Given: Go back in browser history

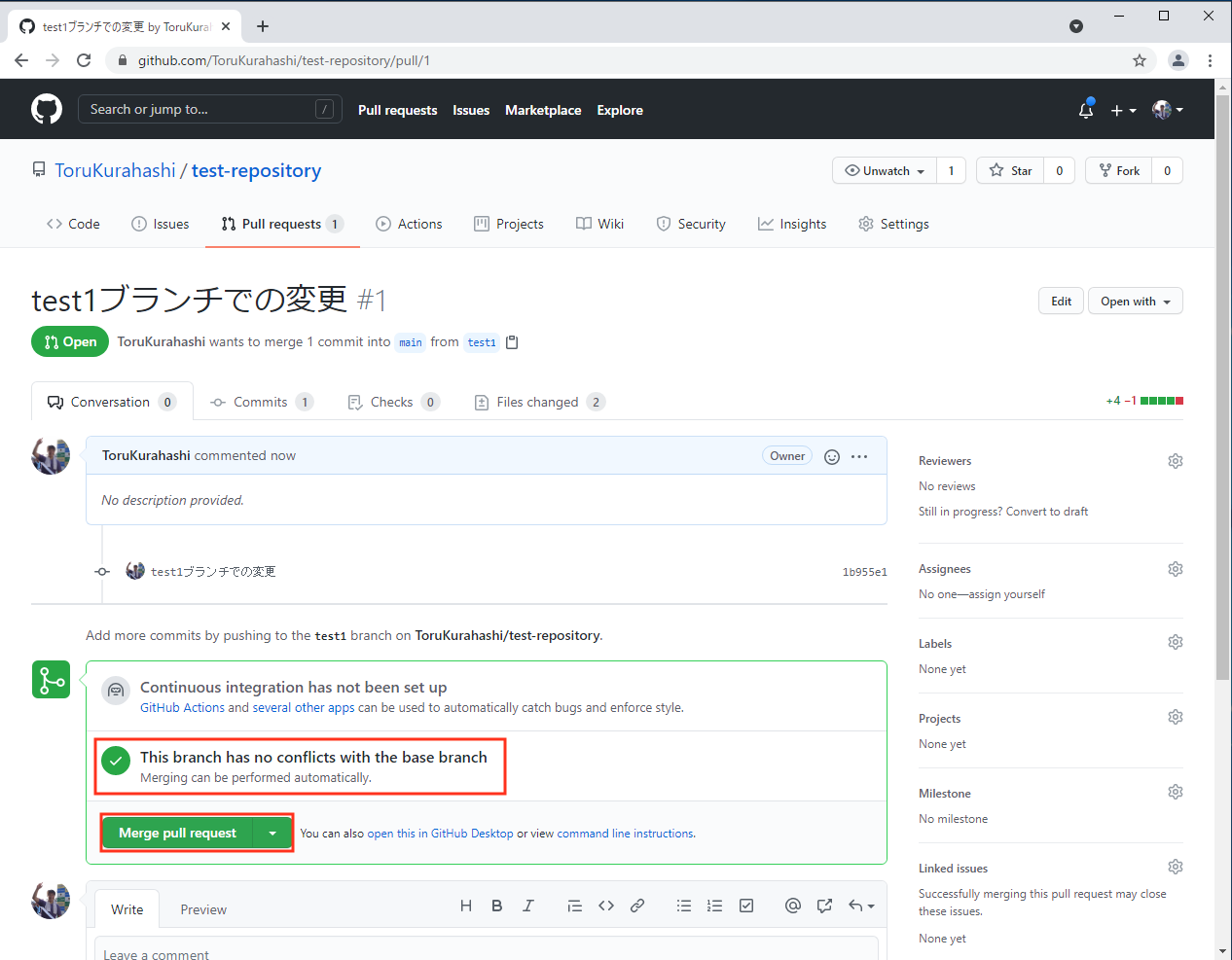Looking at the screenshot, I should (x=21, y=60).
